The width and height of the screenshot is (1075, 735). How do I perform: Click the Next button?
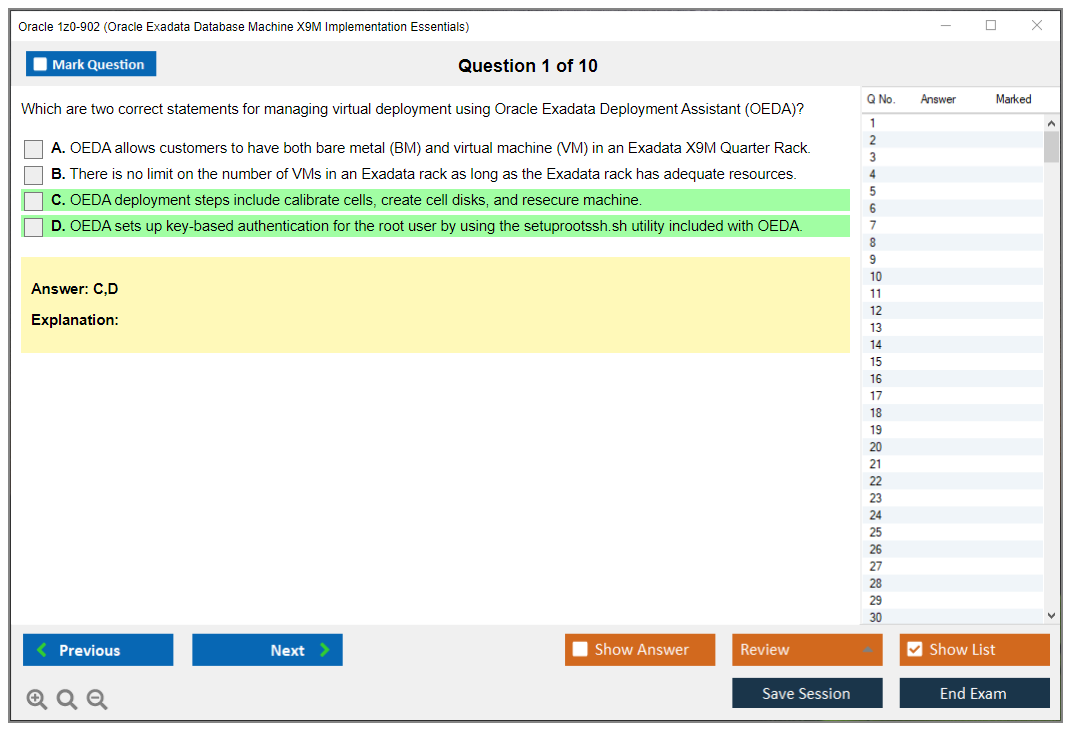tap(267, 650)
